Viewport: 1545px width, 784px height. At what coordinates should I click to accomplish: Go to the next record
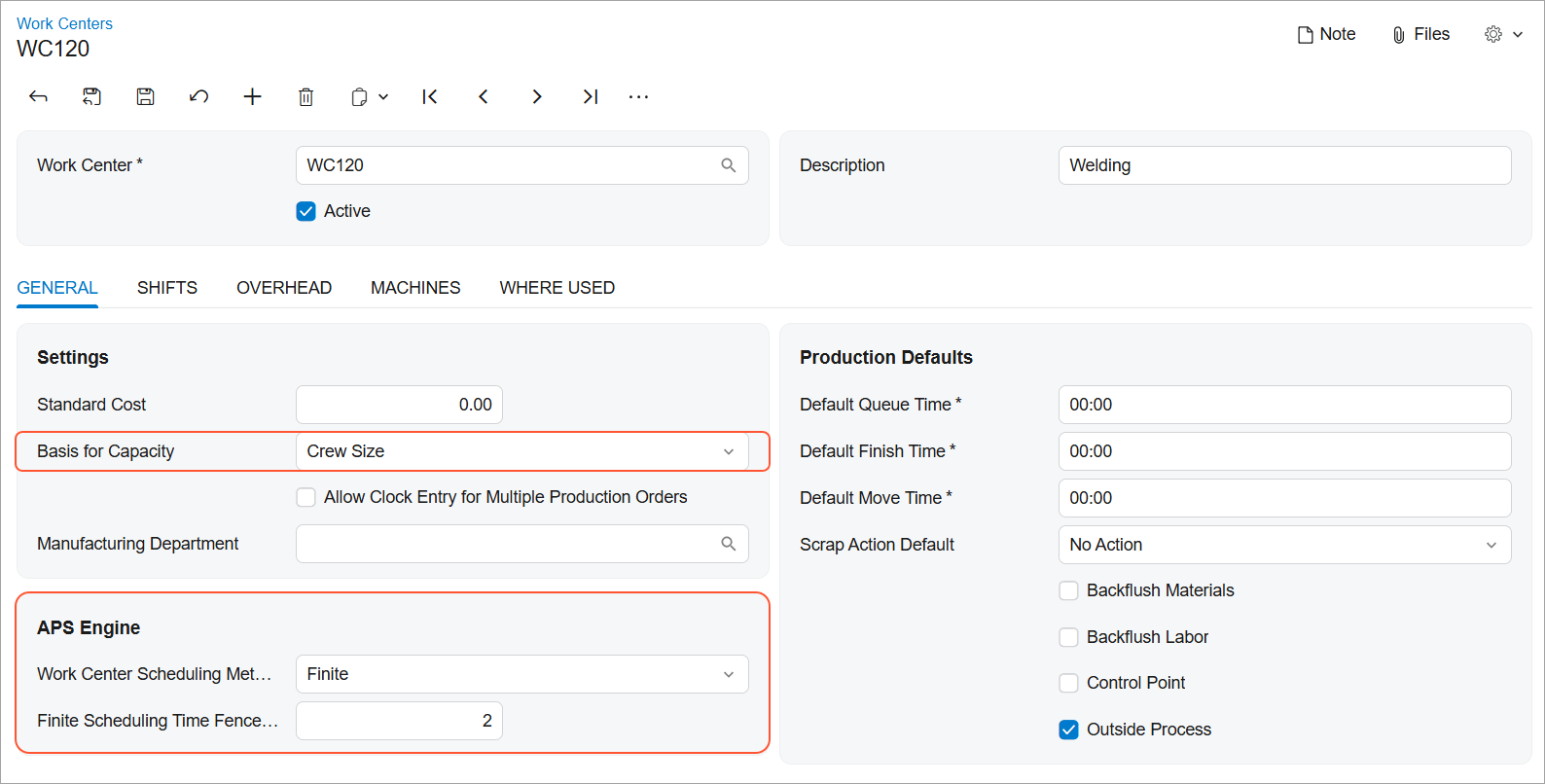point(537,96)
